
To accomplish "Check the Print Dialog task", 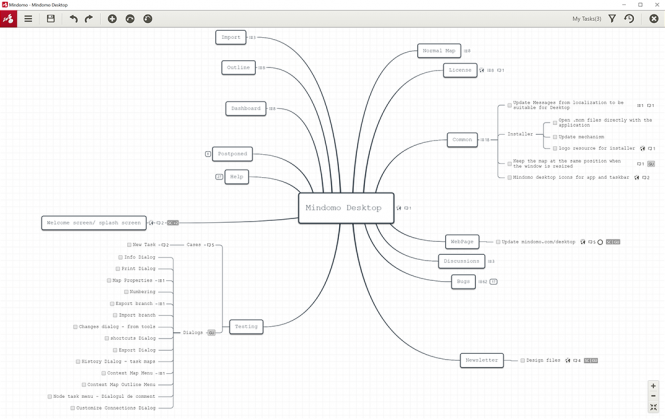I will click(118, 269).
